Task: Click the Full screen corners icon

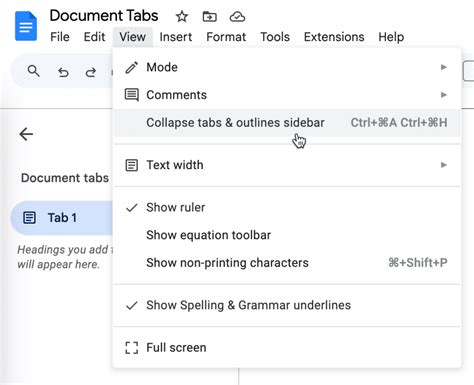Action: (132, 348)
